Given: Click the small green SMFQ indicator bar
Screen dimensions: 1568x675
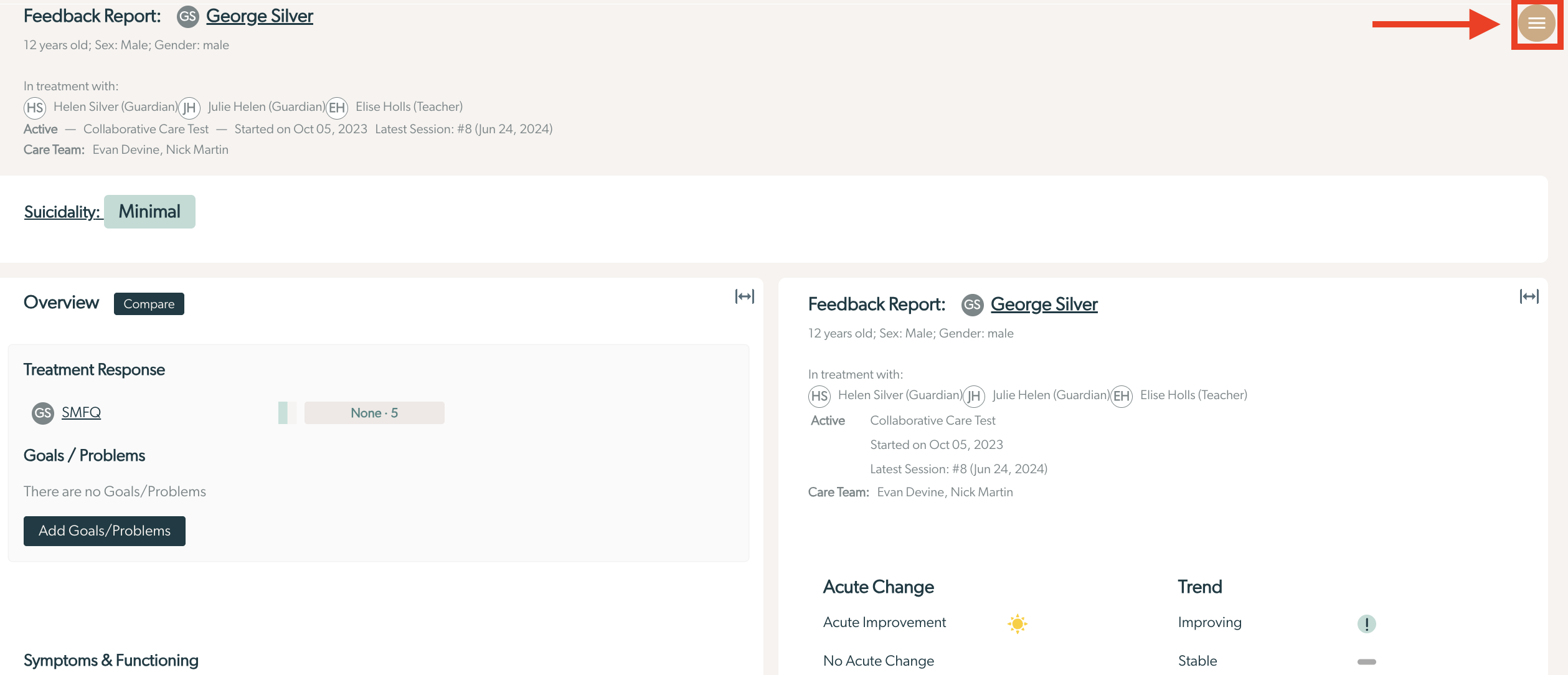Looking at the screenshot, I should coord(283,413).
